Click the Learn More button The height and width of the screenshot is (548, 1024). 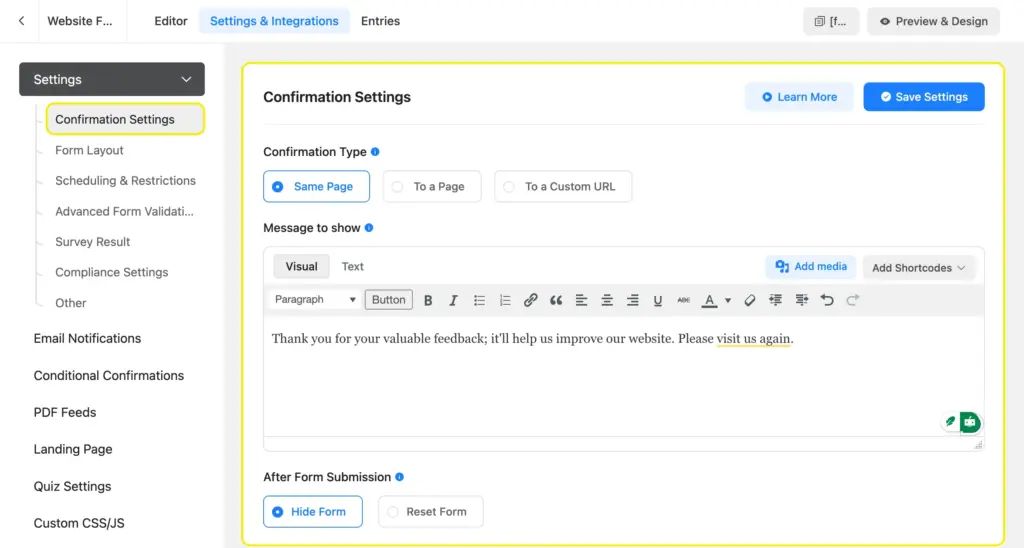pyautogui.click(x=799, y=97)
